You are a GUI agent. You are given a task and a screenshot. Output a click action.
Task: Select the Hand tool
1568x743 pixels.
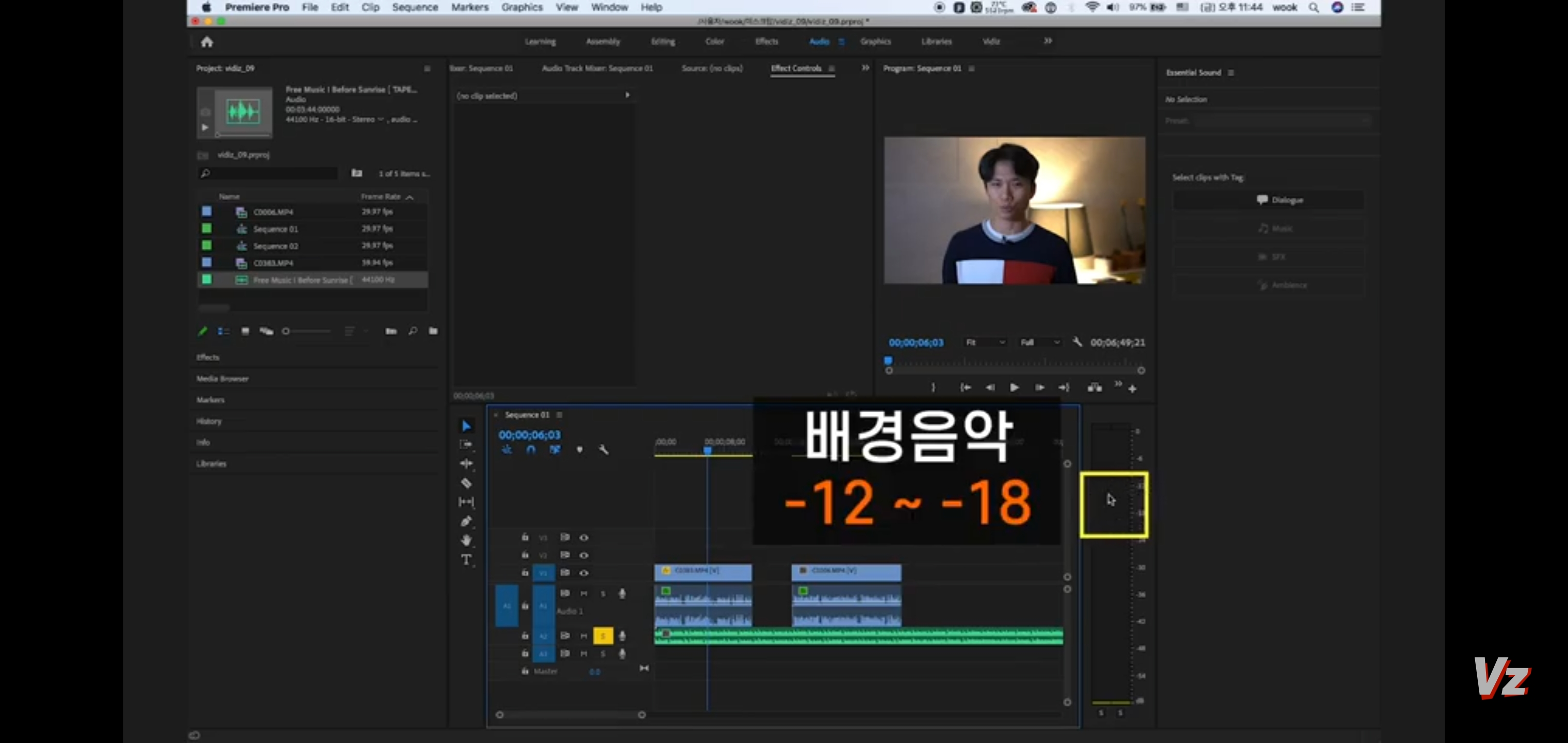click(466, 540)
